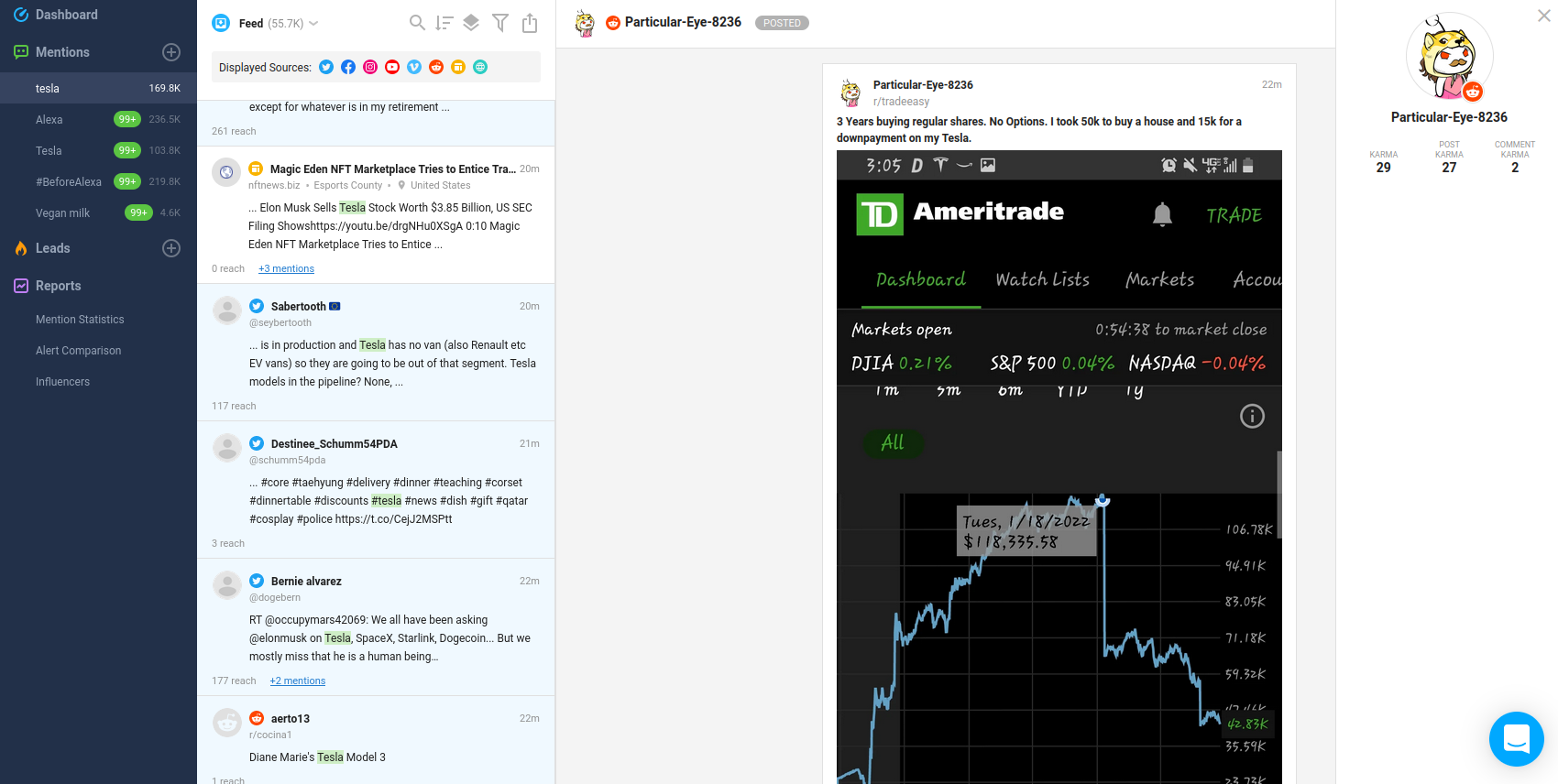Click the Reddit icon in detail header
The image size is (1558, 784).
tap(613, 23)
